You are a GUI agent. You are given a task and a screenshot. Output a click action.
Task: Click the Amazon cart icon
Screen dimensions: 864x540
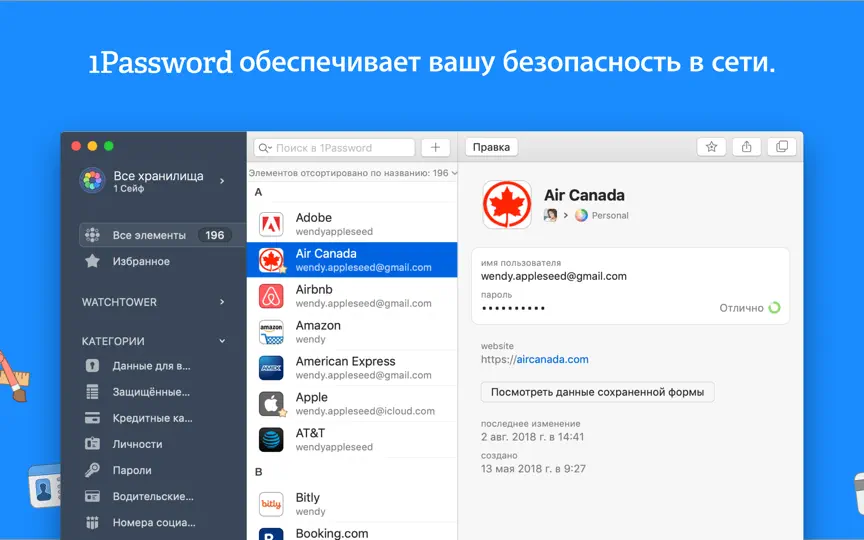(271, 332)
